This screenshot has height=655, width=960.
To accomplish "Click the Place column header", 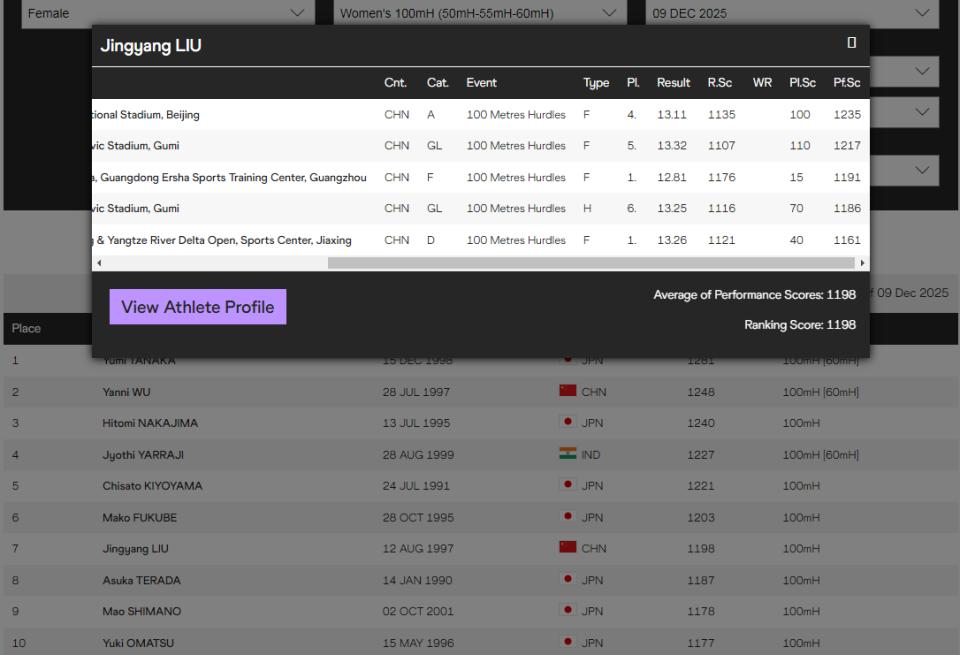I will point(26,329).
